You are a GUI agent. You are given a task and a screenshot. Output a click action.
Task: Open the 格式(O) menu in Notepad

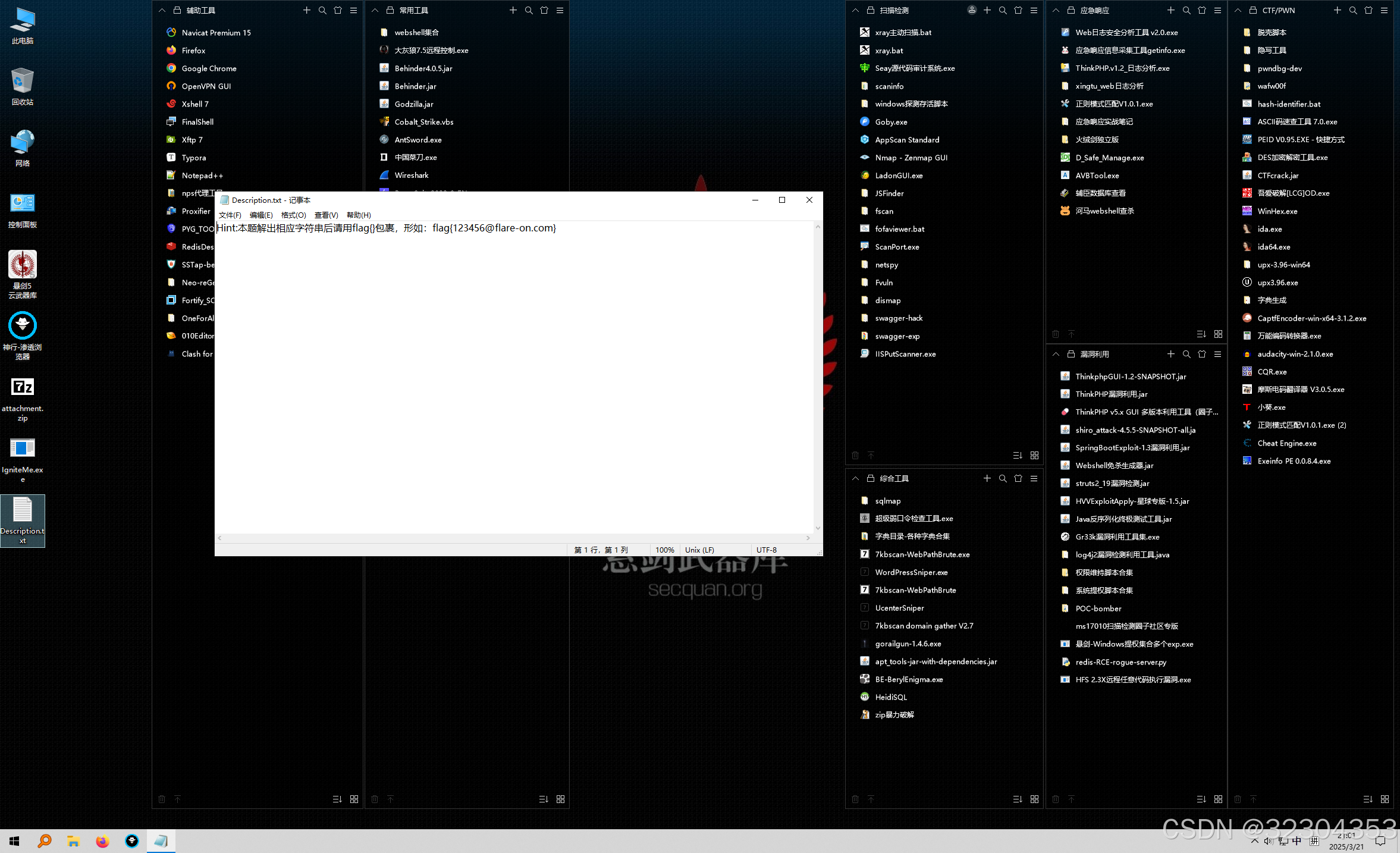(x=293, y=215)
